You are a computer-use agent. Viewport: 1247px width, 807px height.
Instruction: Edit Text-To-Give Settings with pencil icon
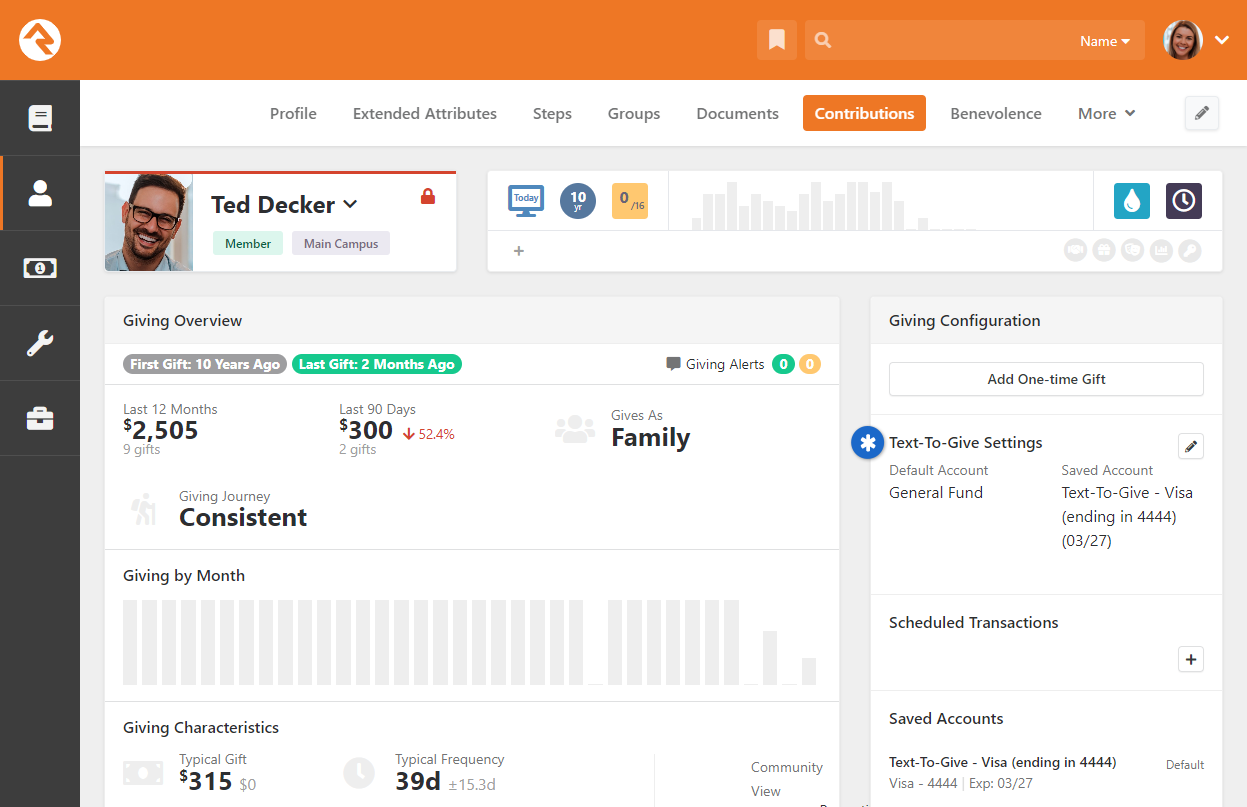point(1190,447)
